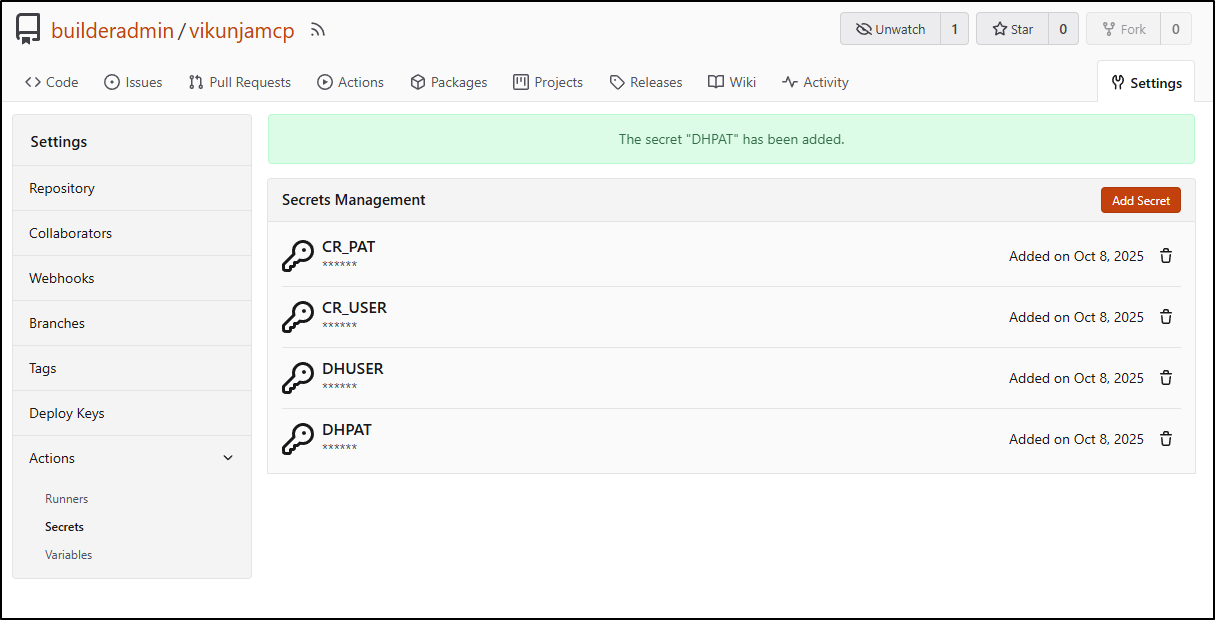Image resolution: width=1215 pixels, height=620 pixels.
Task: Open Variables in the Actions submenu
Action: pyautogui.click(x=68, y=555)
